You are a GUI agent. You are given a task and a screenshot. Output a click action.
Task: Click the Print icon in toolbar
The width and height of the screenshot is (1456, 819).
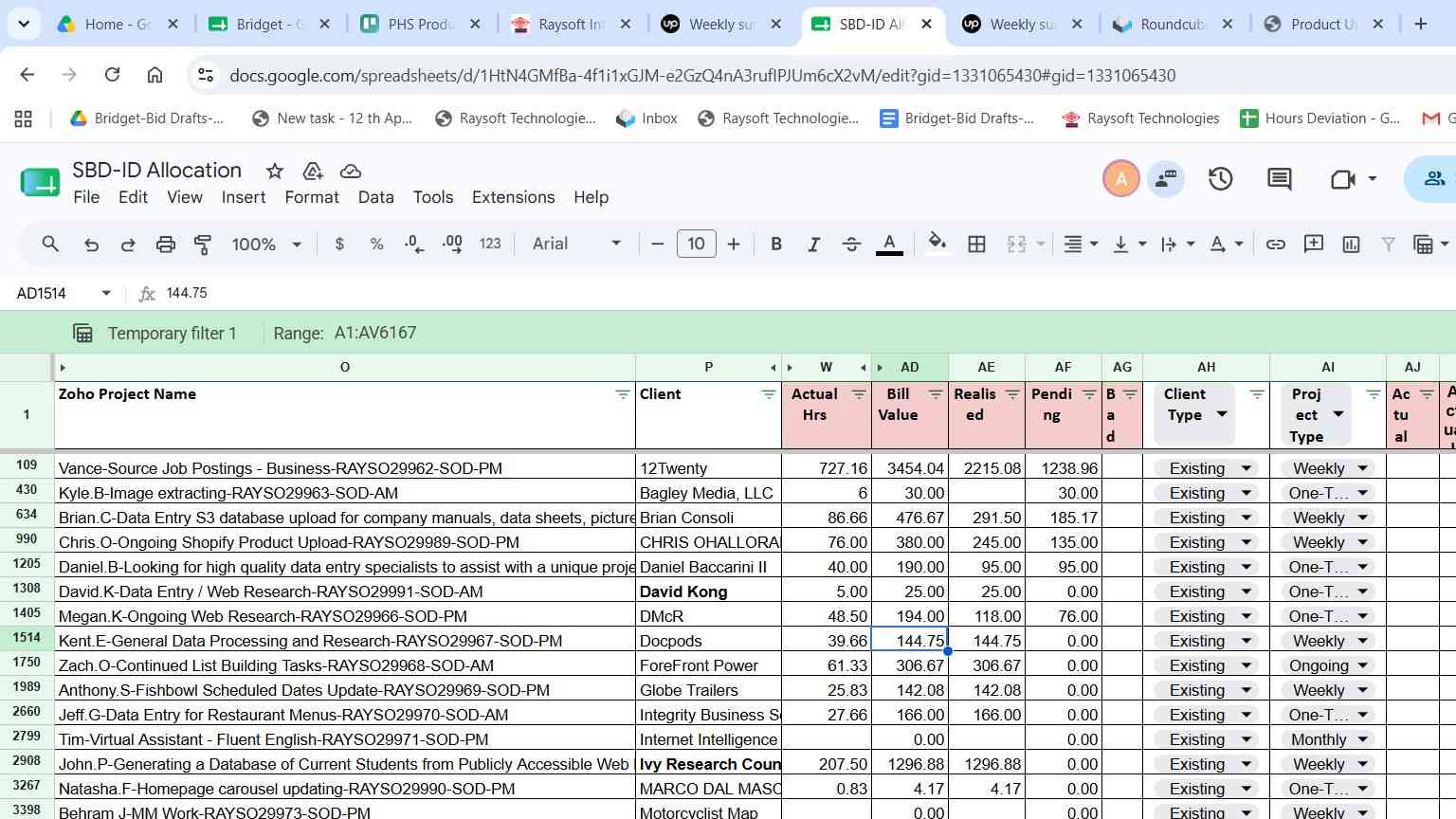(x=166, y=245)
